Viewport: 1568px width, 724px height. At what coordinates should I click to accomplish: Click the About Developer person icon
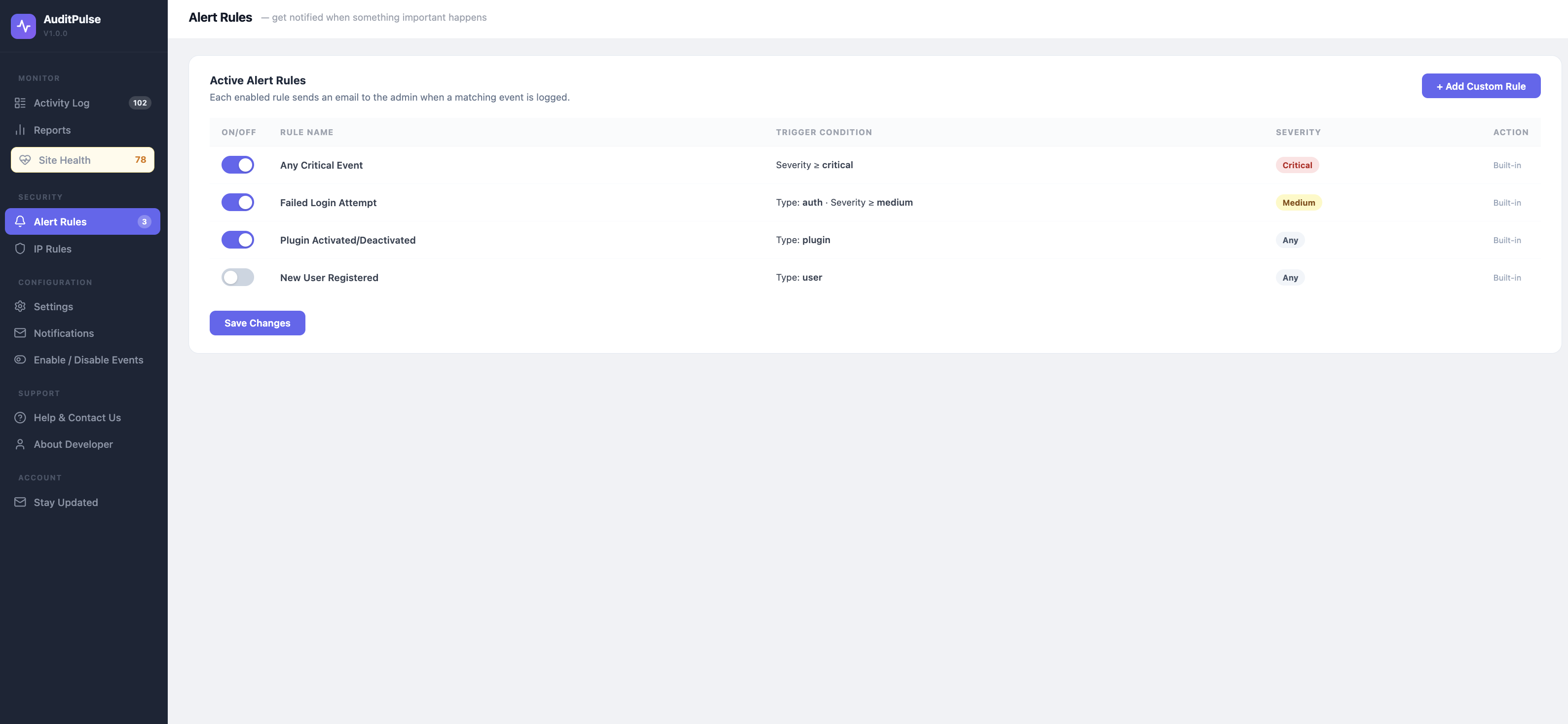pyautogui.click(x=20, y=444)
